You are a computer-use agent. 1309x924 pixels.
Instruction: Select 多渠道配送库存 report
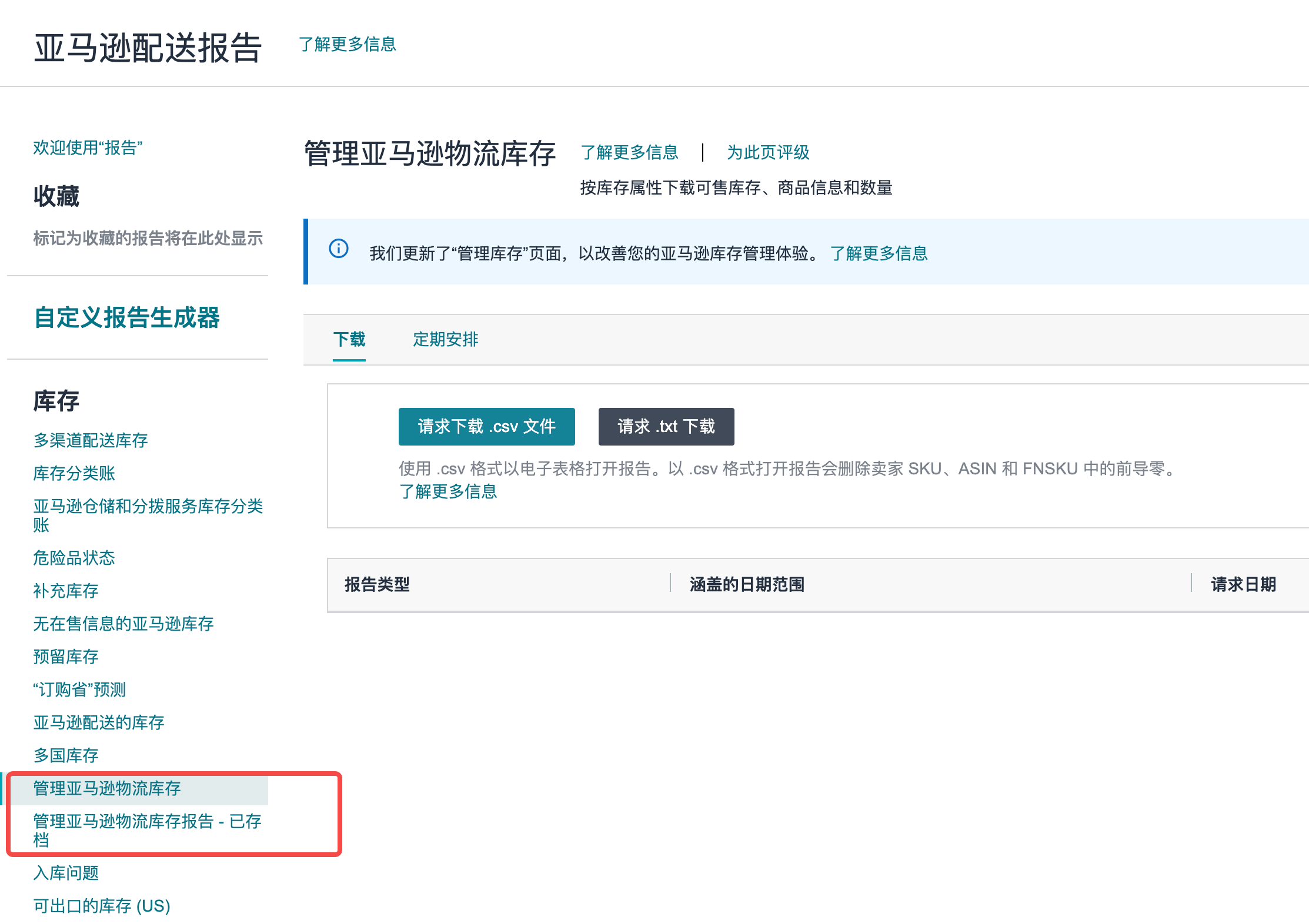coord(91,440)
